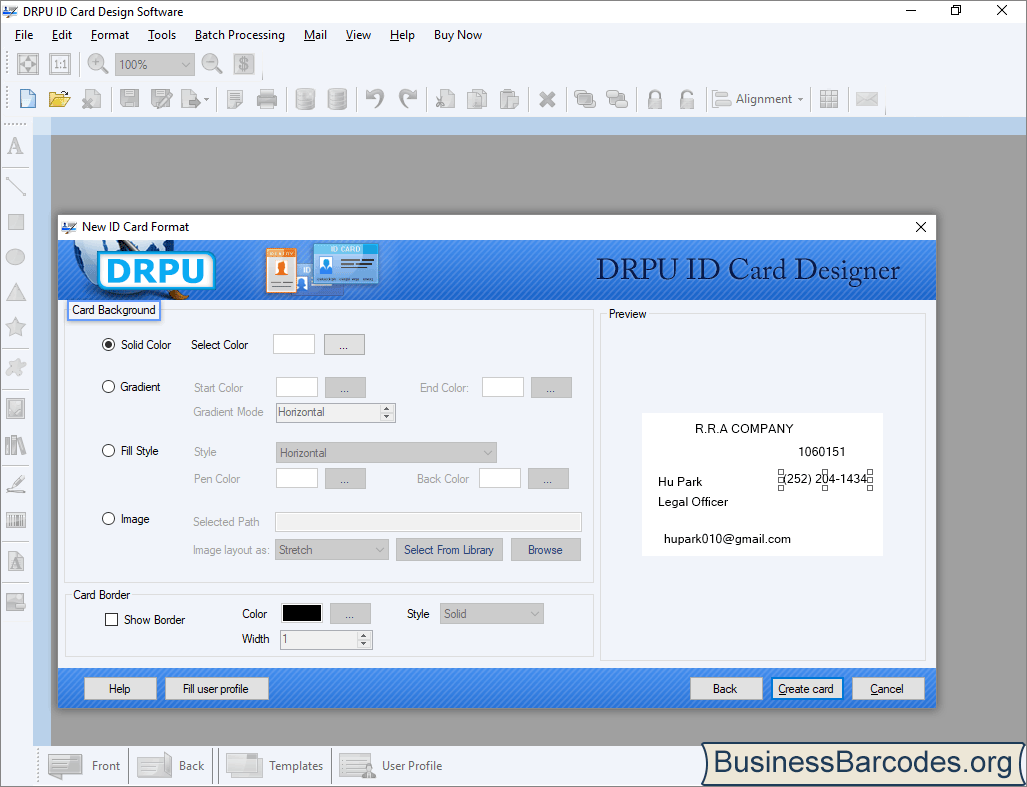Click the Zoom out magnifier icon

tap(212, 64)
